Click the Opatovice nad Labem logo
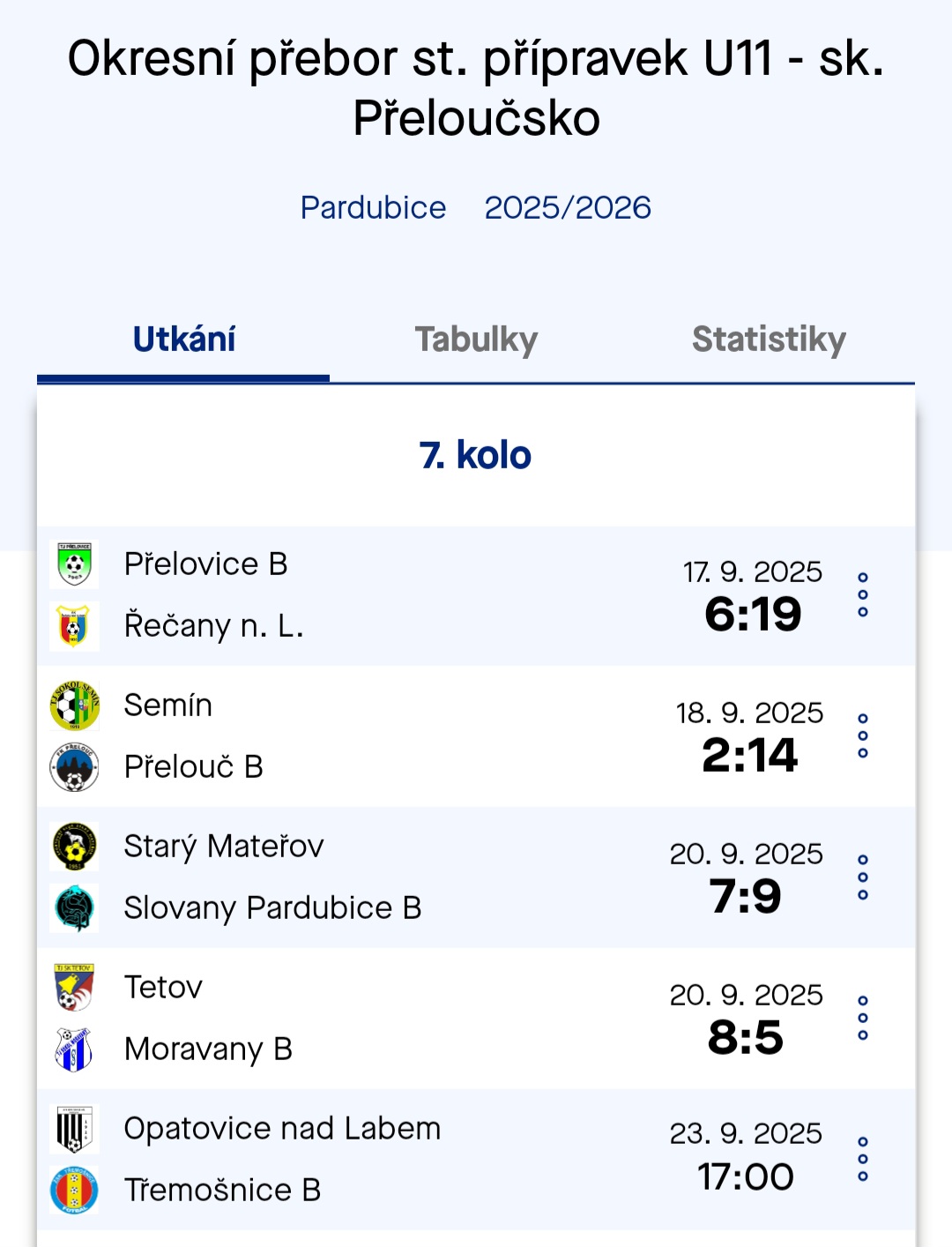Viewport: 952px width, 1247px height. click(74, 1129)
